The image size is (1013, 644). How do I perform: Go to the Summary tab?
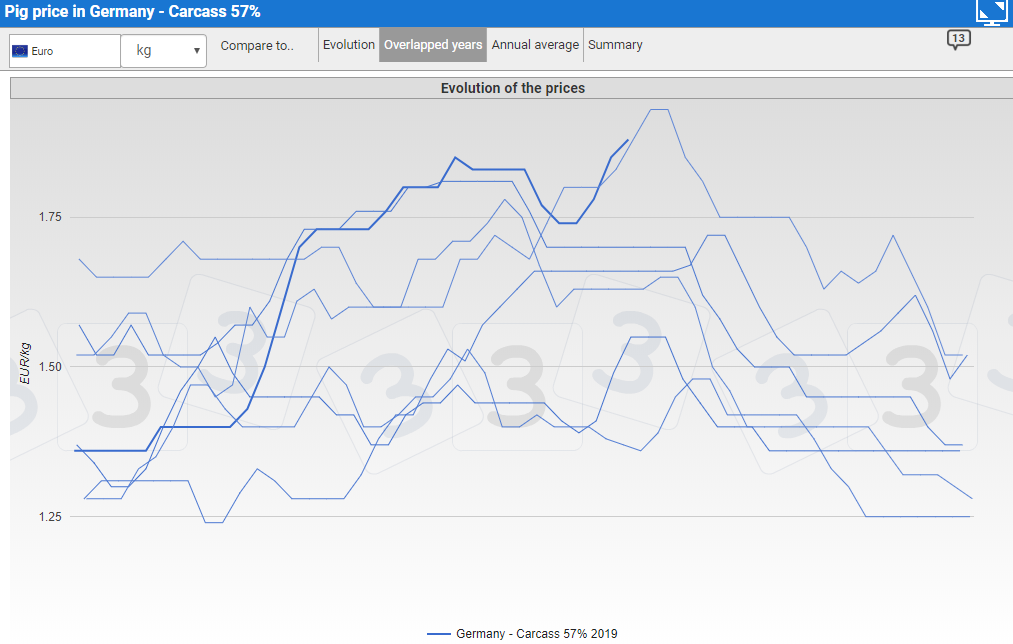[615, 45]
